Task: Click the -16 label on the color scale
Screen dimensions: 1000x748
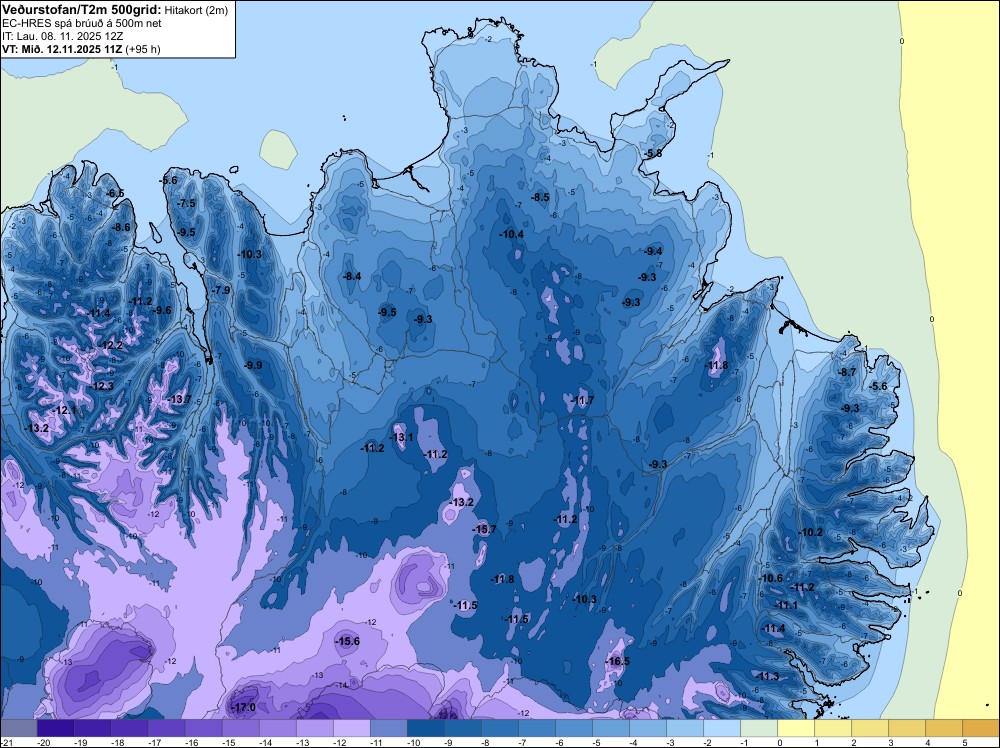Action: click(x=192, y=742)
